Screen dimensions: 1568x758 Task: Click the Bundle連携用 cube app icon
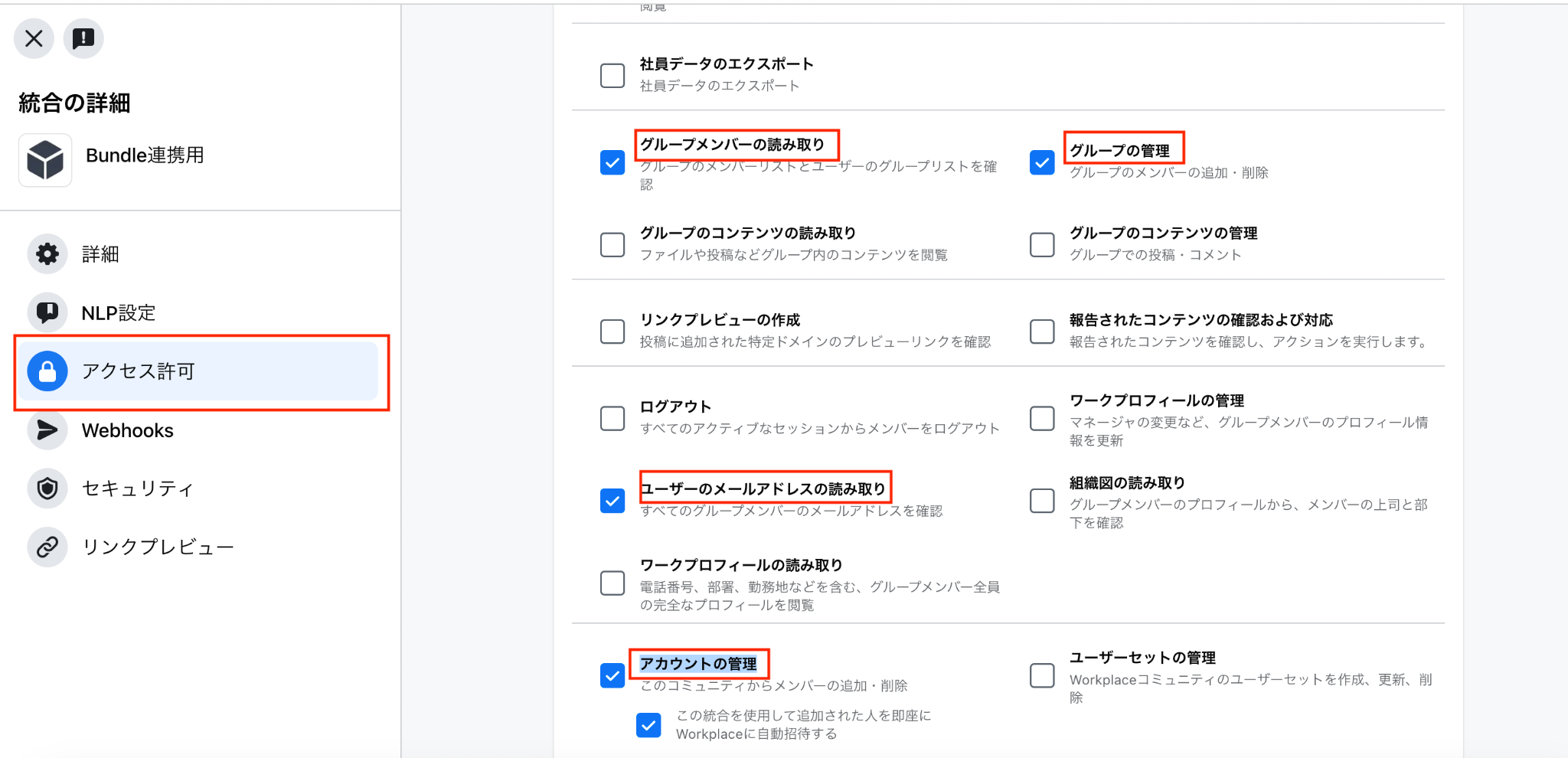(45, 160)
